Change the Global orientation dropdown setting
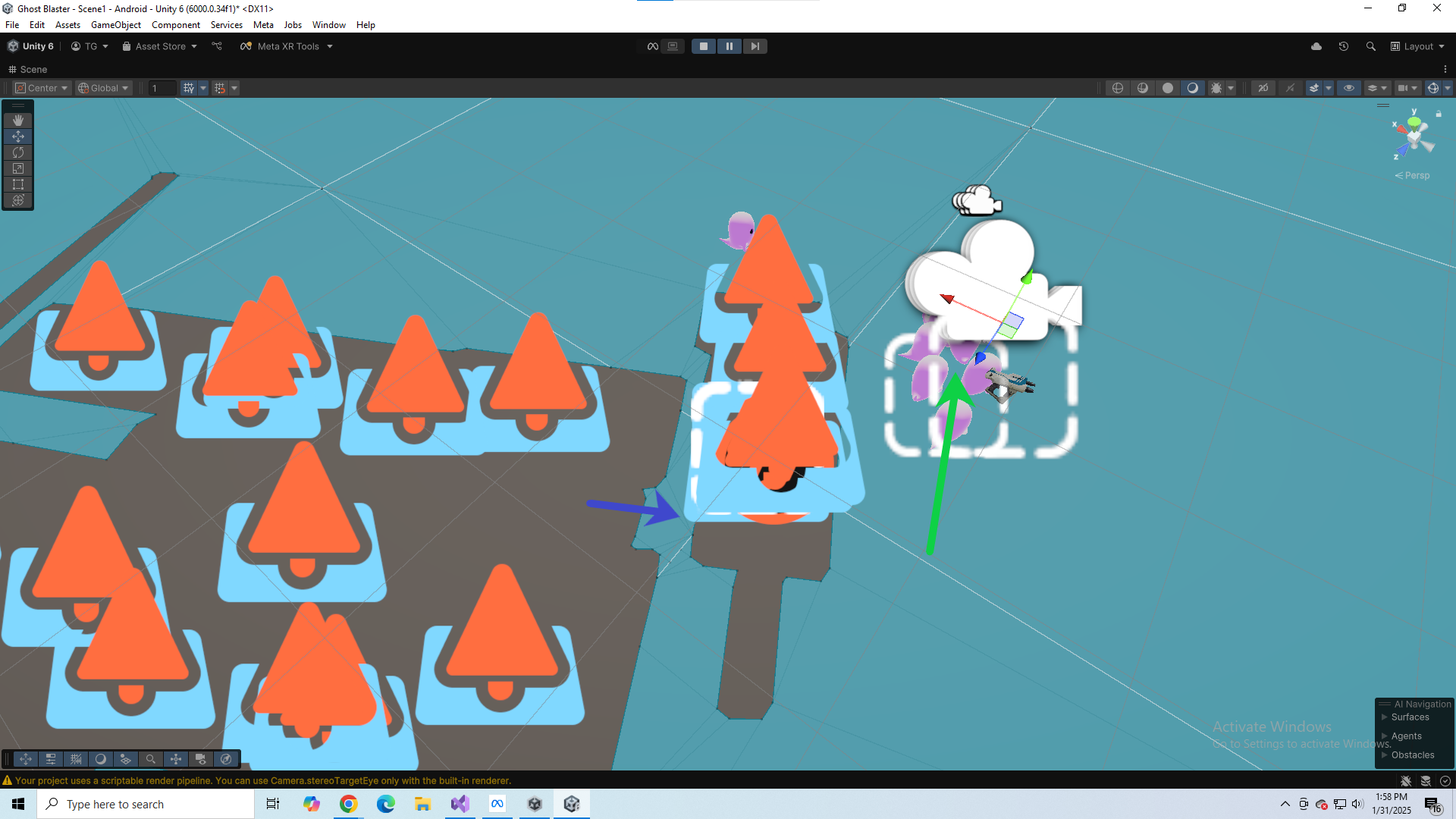Viewport: 1456px width, 819px height. coord(103,88)
